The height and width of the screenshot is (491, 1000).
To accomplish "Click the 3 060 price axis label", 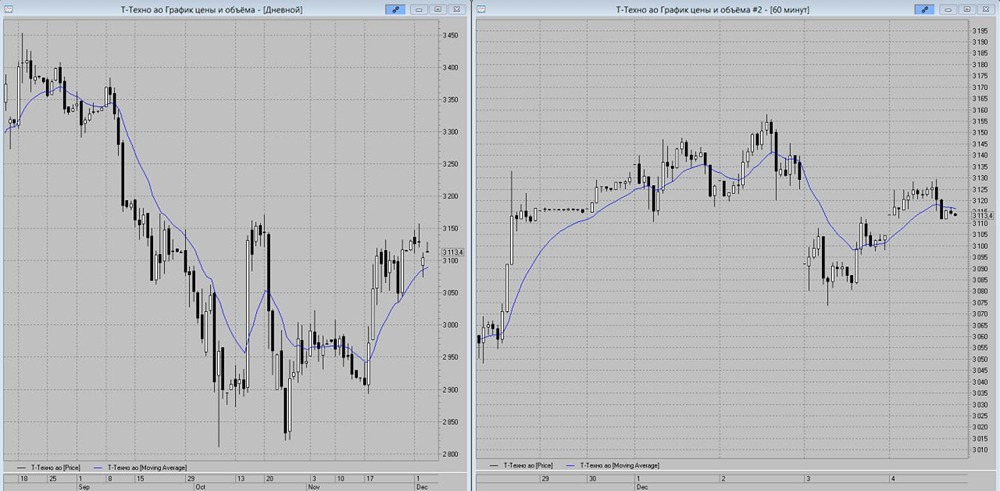I will click(980, 337).
